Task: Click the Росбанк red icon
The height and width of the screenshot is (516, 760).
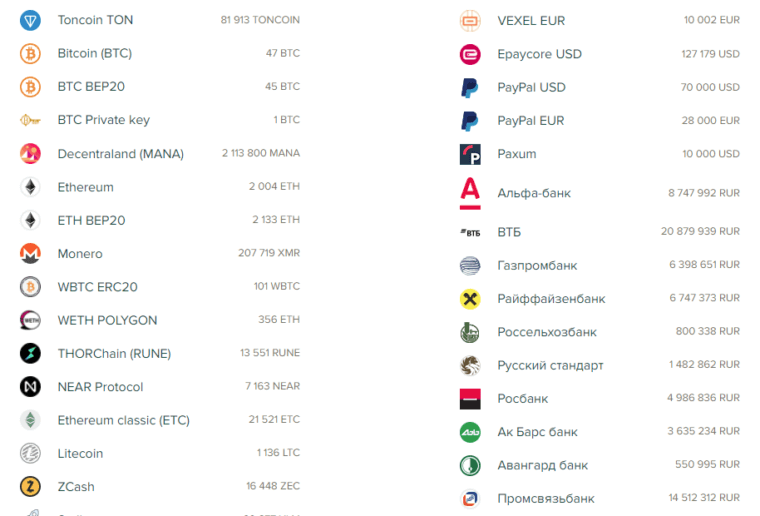Action: [x=469, y=399]
